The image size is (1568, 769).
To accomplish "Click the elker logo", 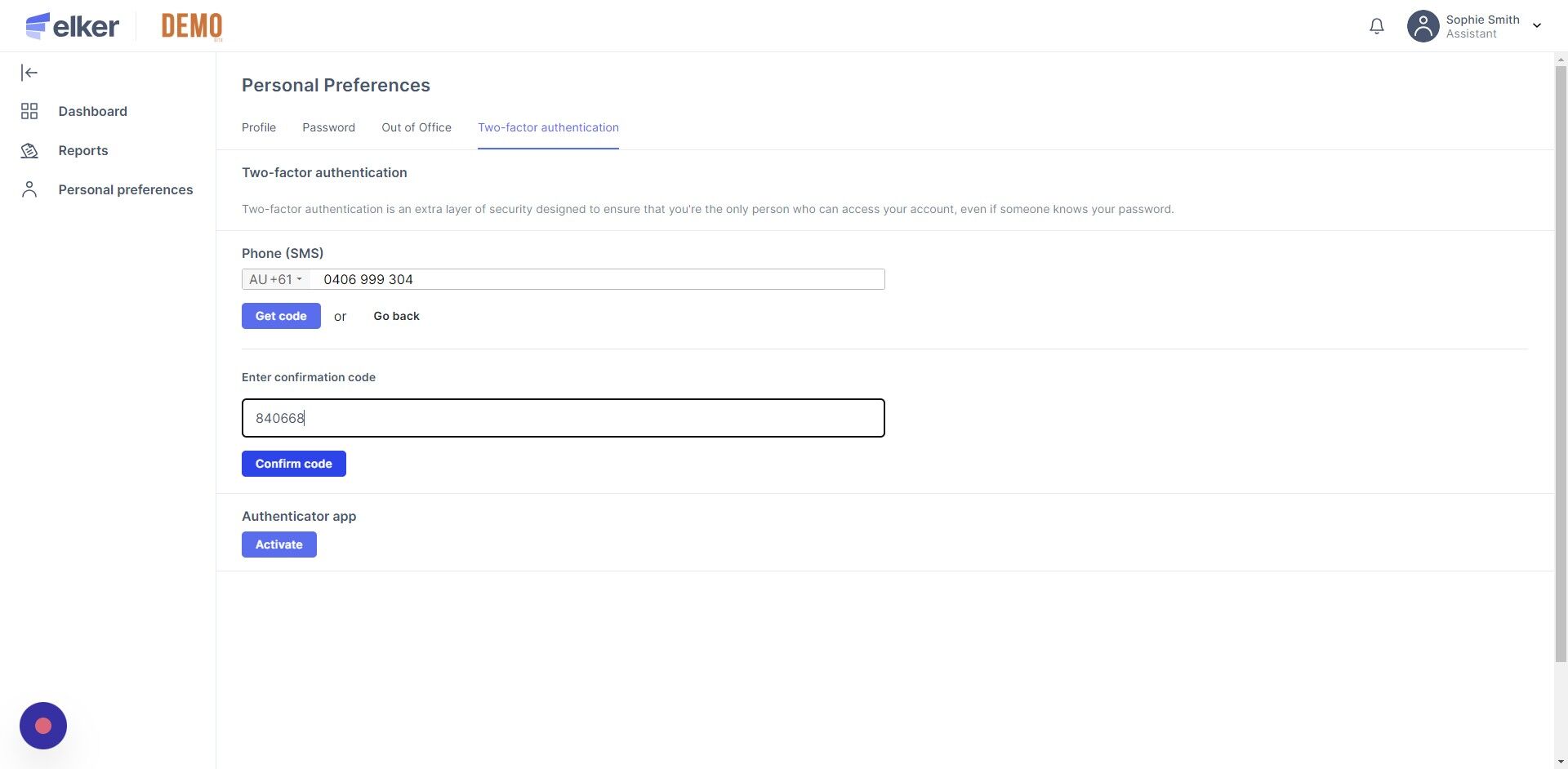I will coord(73,26).
